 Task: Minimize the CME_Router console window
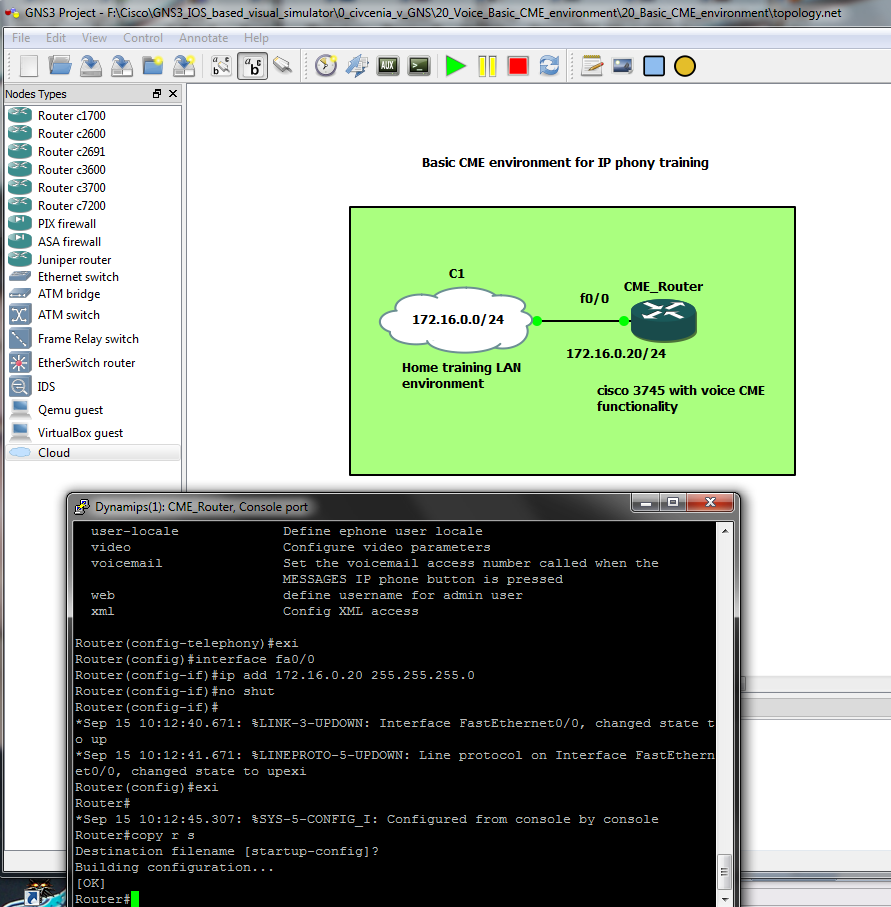(x=646, y=503)
